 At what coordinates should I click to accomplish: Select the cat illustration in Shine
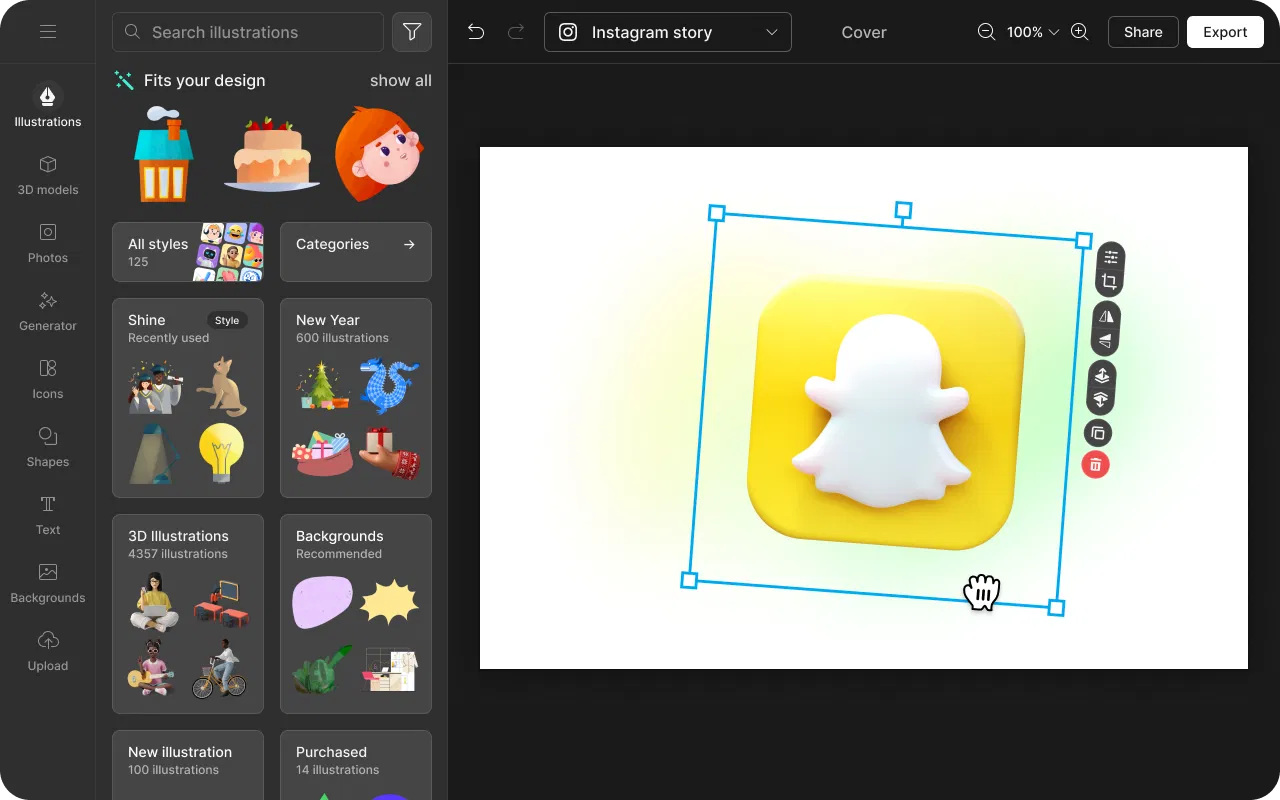tap(221, 386)
